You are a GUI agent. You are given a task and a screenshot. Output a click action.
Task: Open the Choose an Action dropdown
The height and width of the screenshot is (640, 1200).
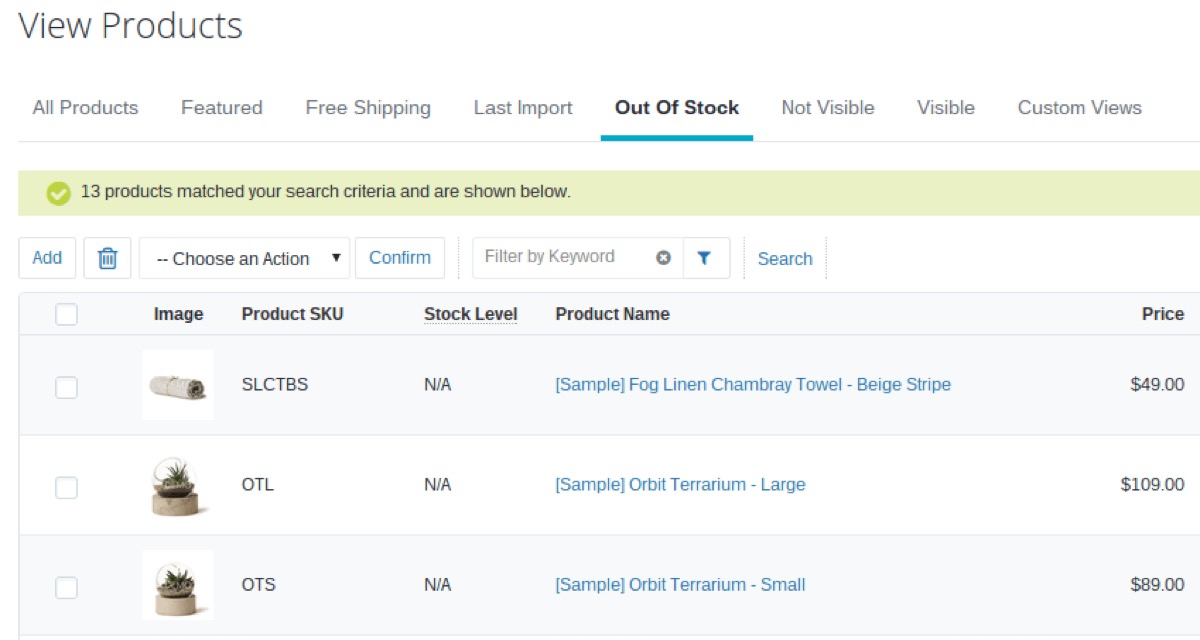tap(244, 258)
